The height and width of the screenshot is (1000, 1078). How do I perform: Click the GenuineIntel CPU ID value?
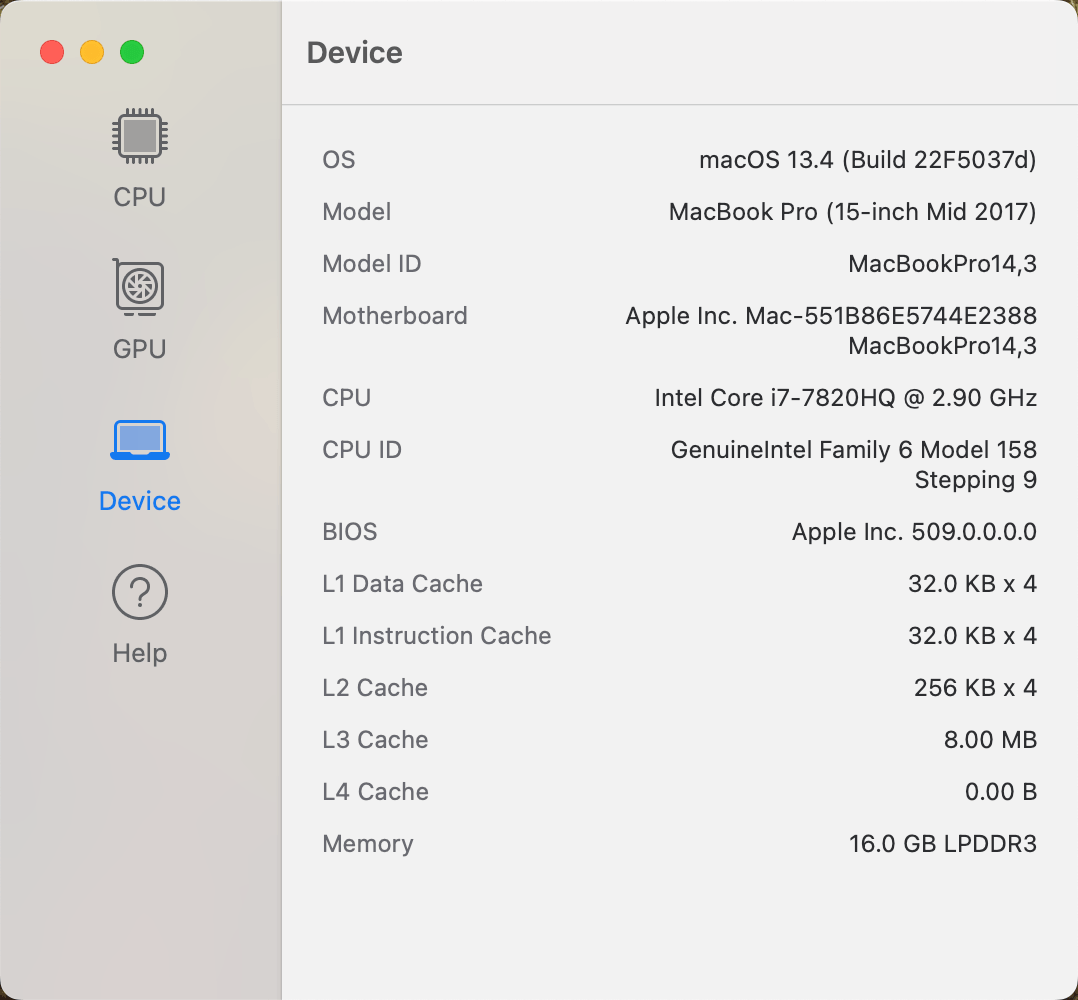[x=853, y=465]
